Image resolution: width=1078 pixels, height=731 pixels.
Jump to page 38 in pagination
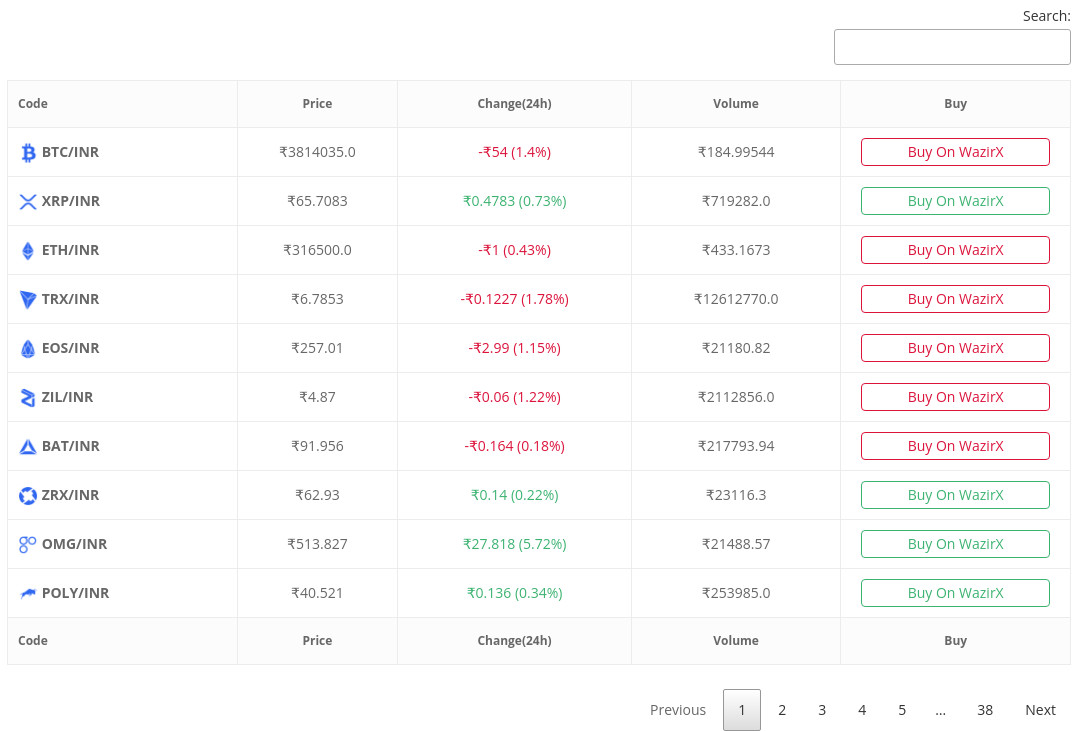[985, 710]
